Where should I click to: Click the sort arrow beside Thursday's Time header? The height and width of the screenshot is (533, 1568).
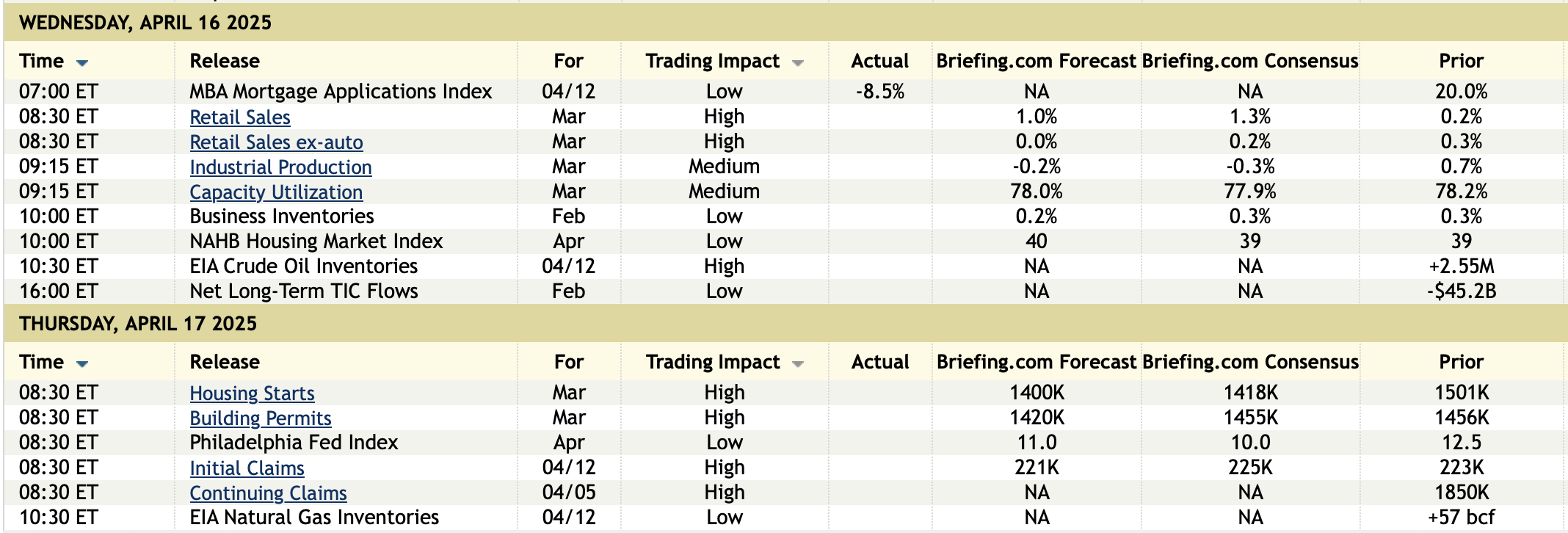pyautogui.click(x=82, y=363)
